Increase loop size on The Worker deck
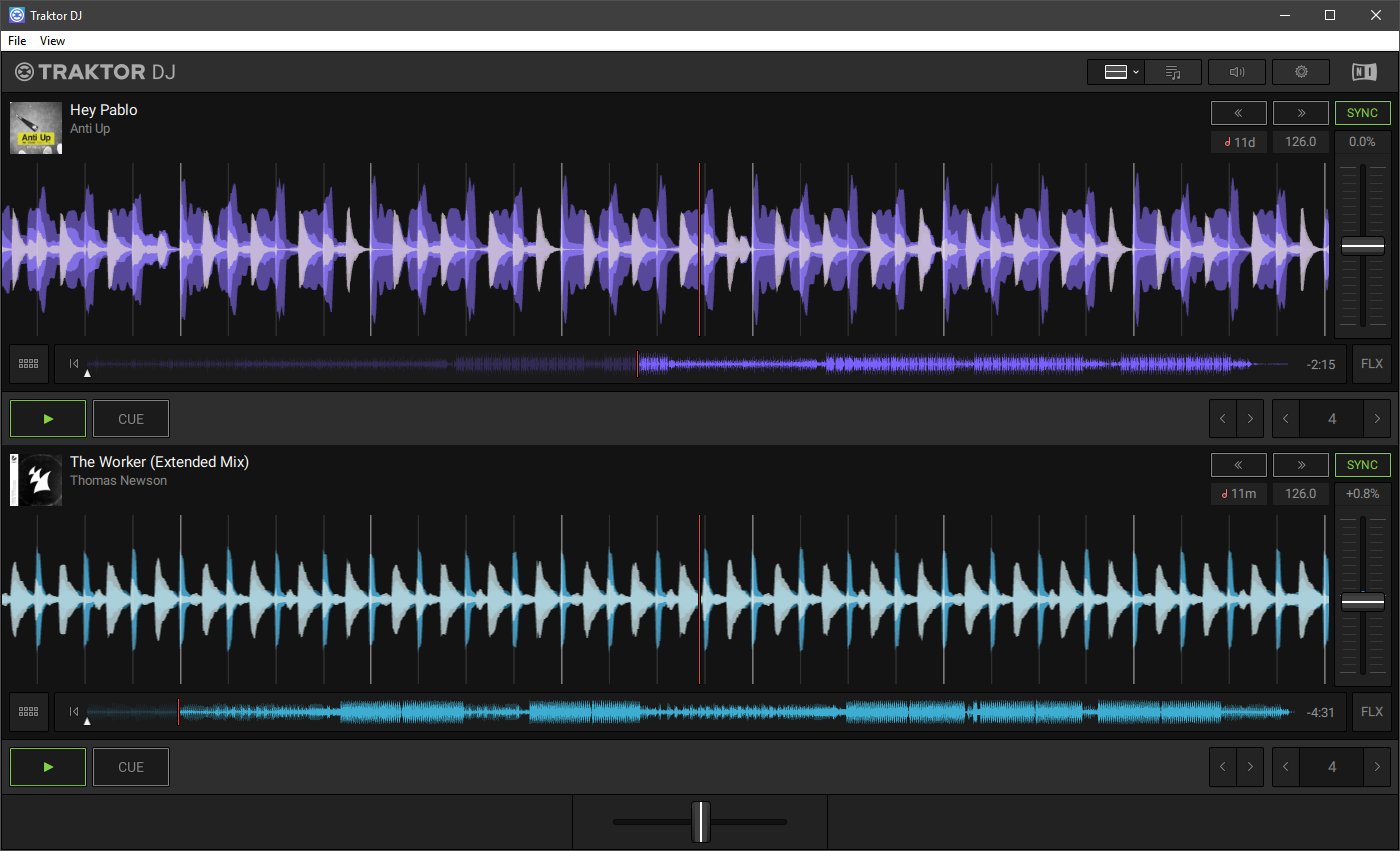This screenshot has width=1400, height=851. 1377,767
